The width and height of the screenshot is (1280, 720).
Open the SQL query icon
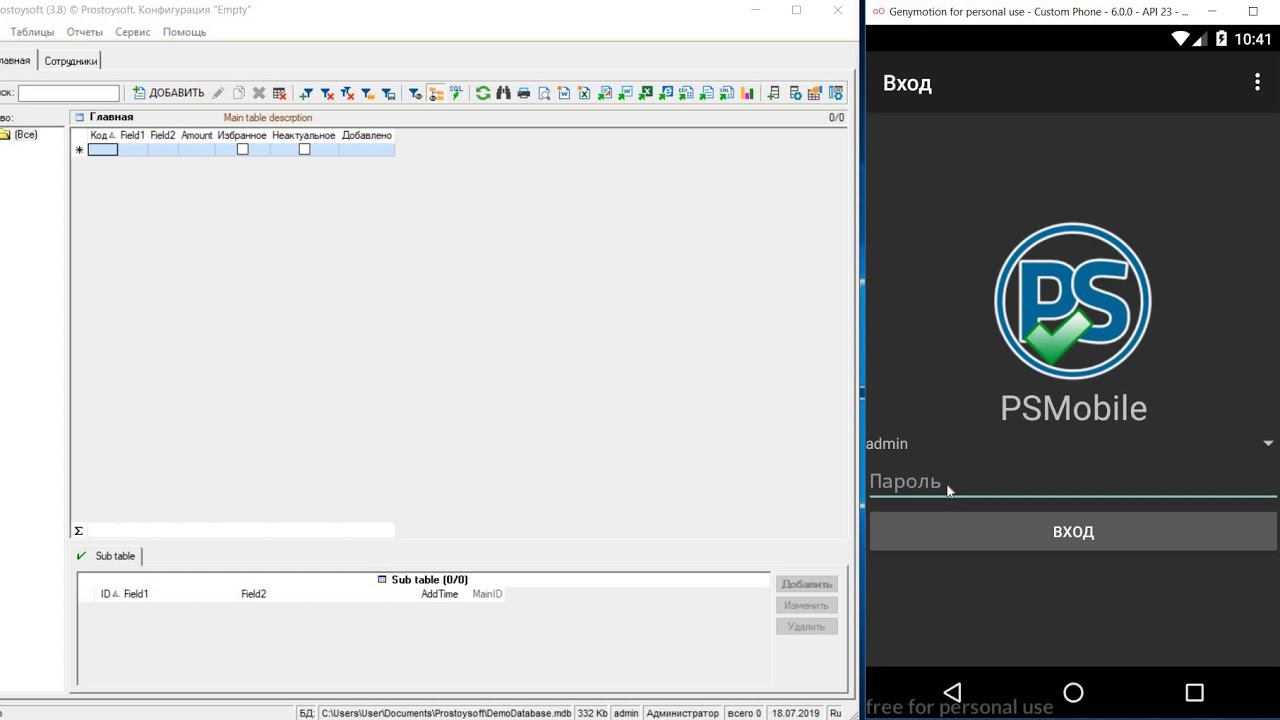coord(456,93)
